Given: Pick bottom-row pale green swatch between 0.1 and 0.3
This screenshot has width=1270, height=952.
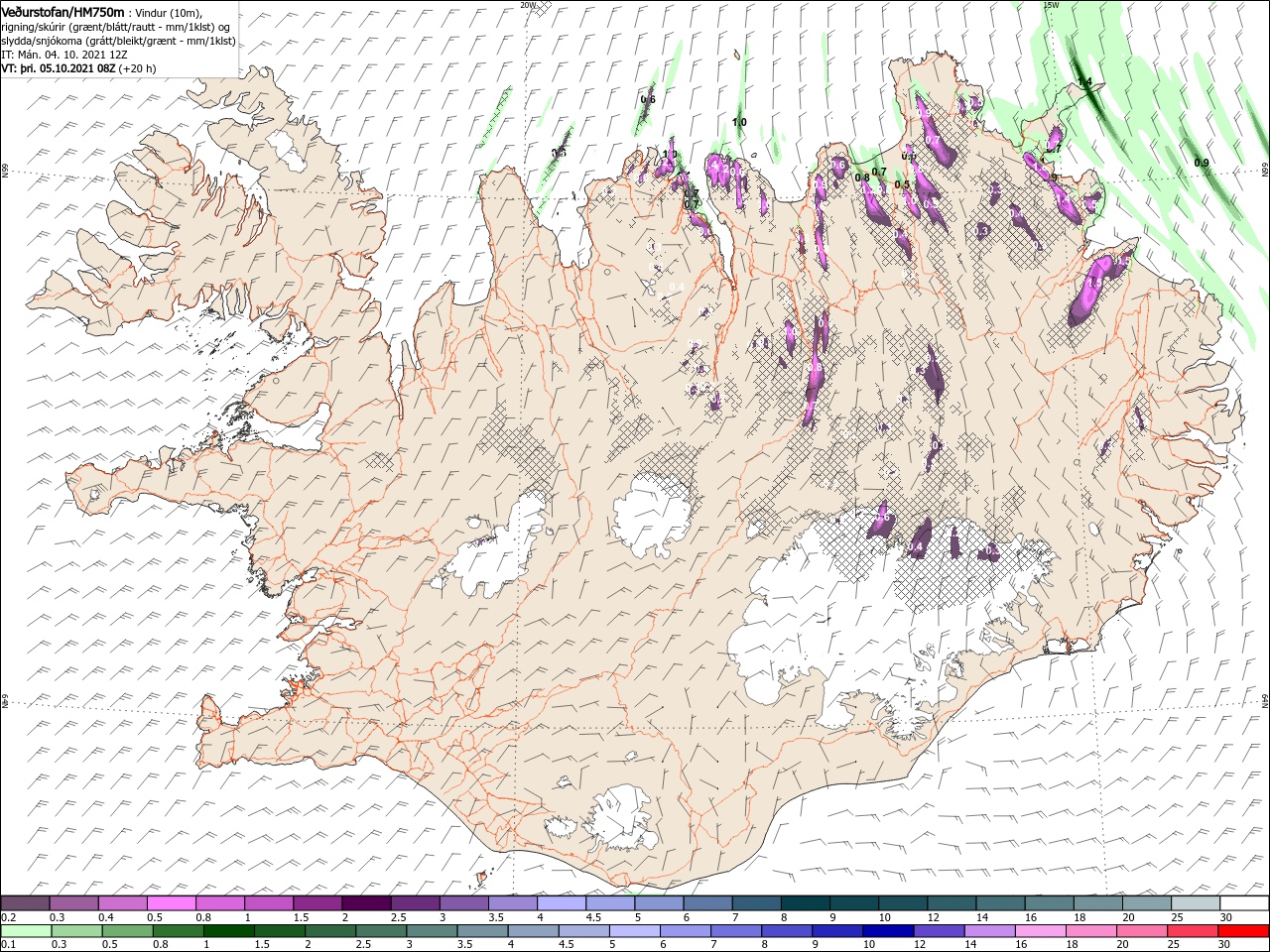Looking at the screenshot, I should 27,931.
